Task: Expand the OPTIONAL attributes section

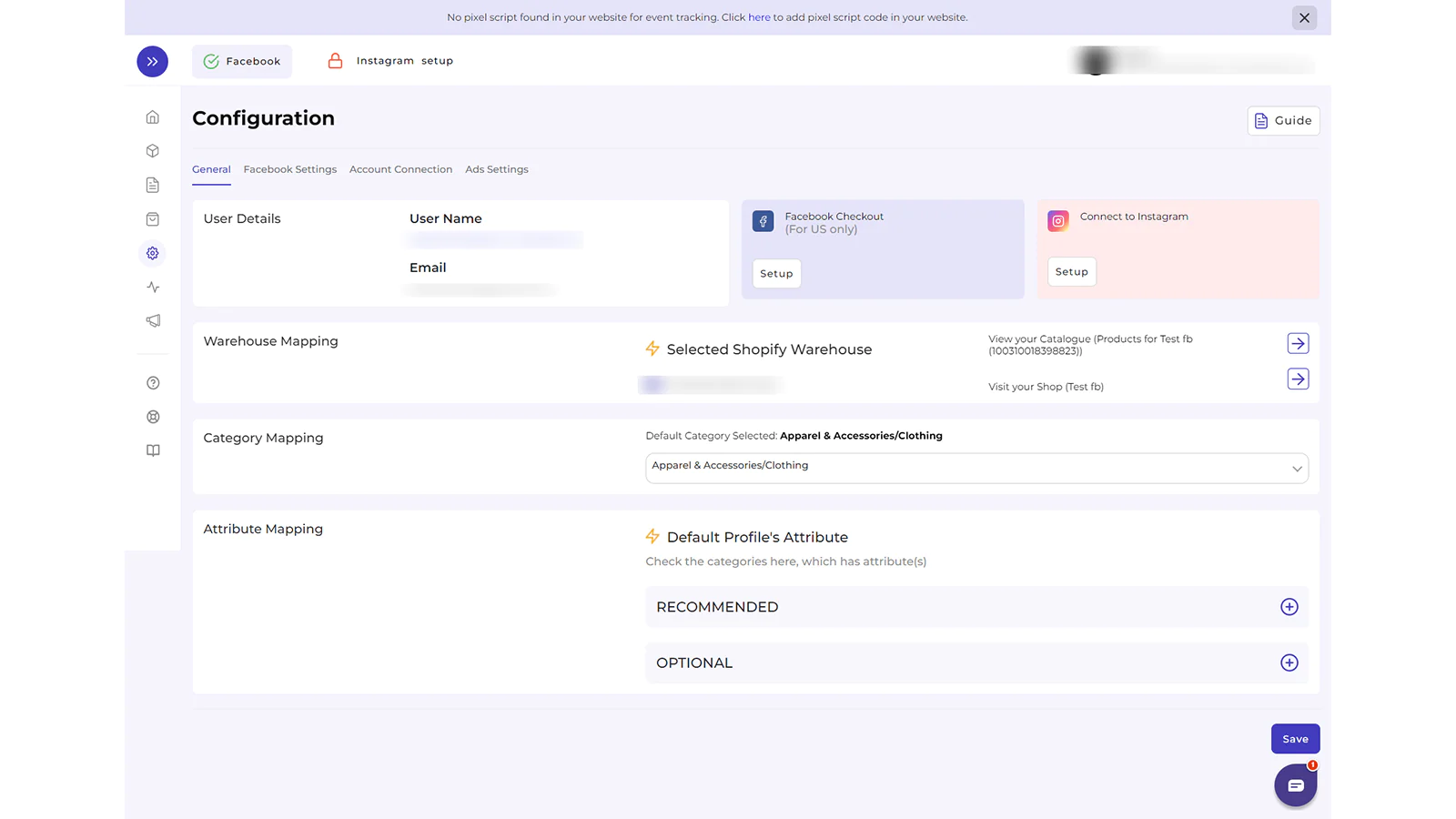Action: pos(1289,663)
